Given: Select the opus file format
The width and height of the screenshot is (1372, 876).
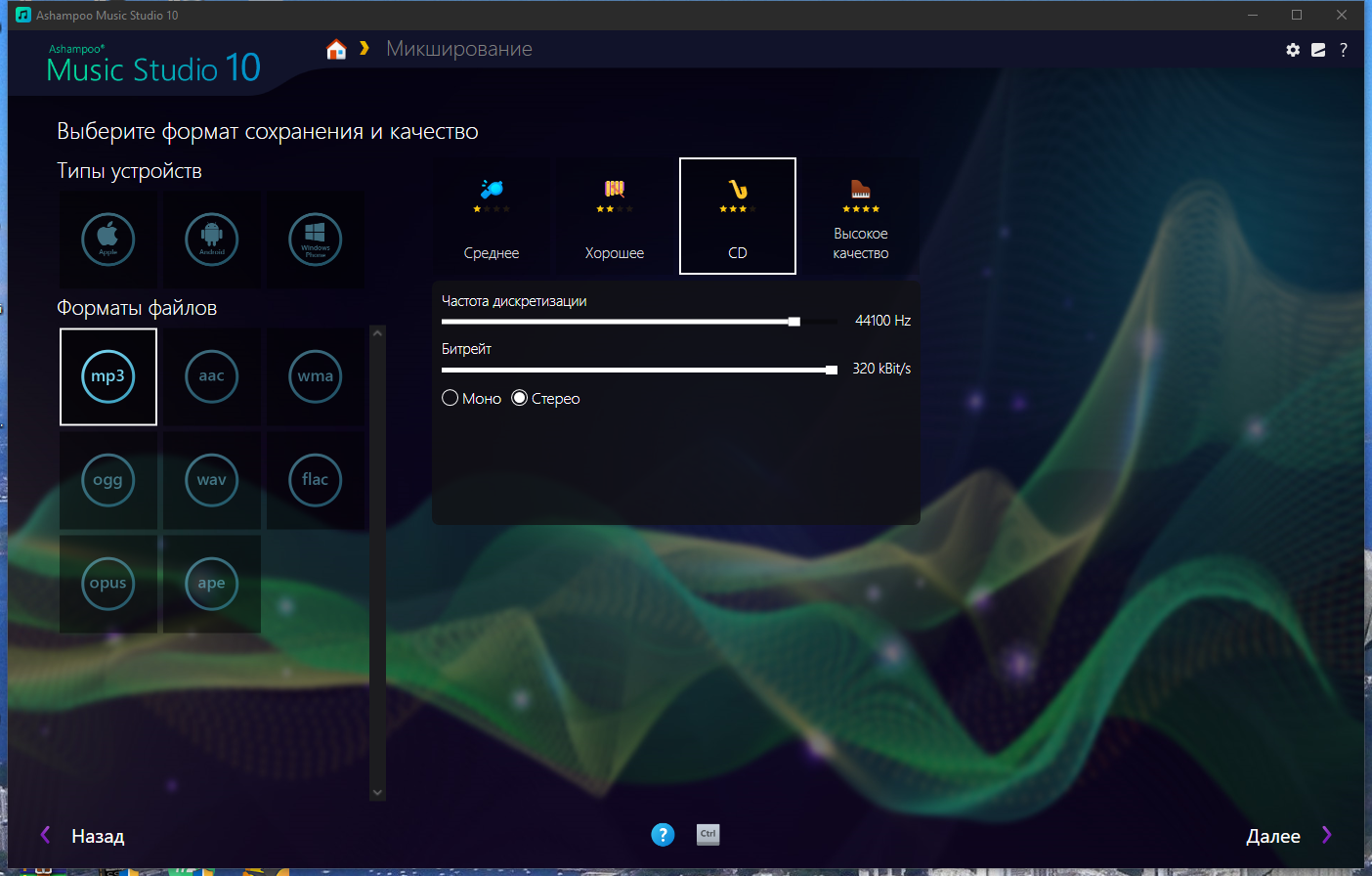Looking at the screenshot, I should click(x=107, y=584).
